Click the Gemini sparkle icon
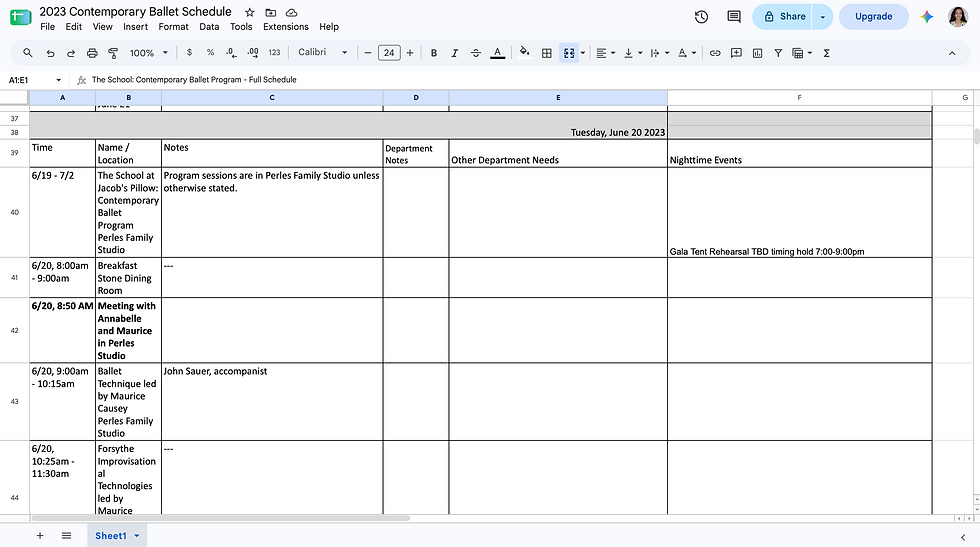Image resolution: width=980 pixels, height=547 pixels. point(927,17)
